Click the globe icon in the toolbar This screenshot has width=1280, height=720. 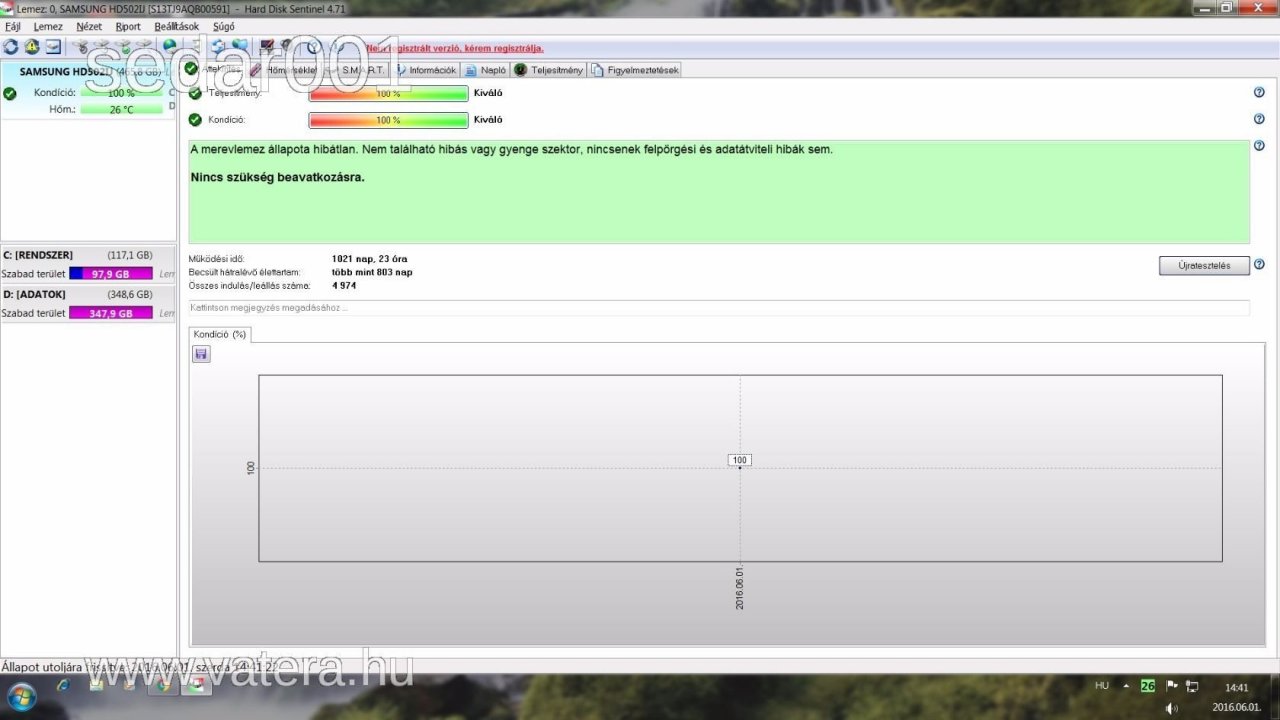coord(170,46)
